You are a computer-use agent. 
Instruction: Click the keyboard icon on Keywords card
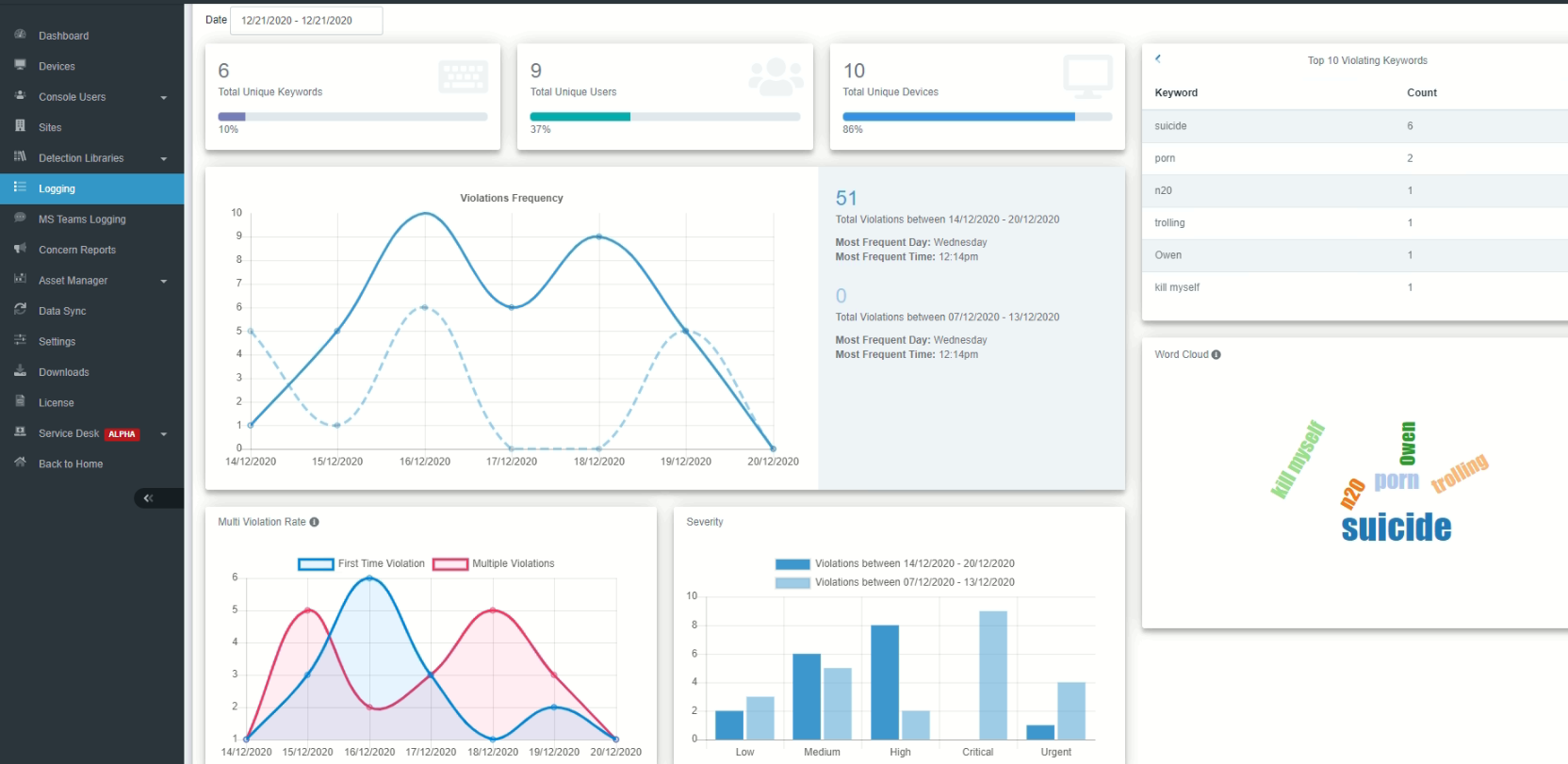pyautogui.click(x=463, y=77)
